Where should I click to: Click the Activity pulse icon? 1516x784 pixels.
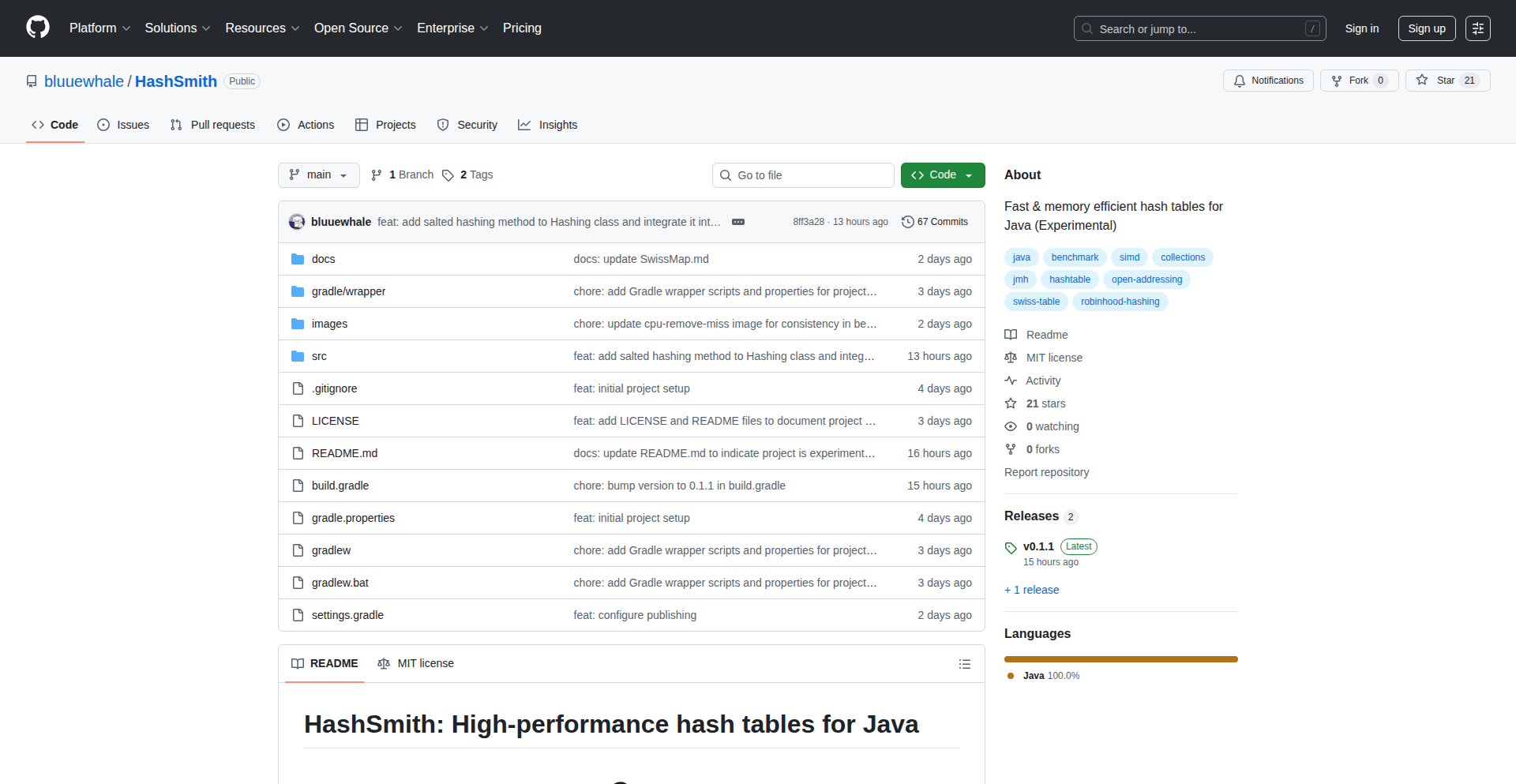[1011, 381]
